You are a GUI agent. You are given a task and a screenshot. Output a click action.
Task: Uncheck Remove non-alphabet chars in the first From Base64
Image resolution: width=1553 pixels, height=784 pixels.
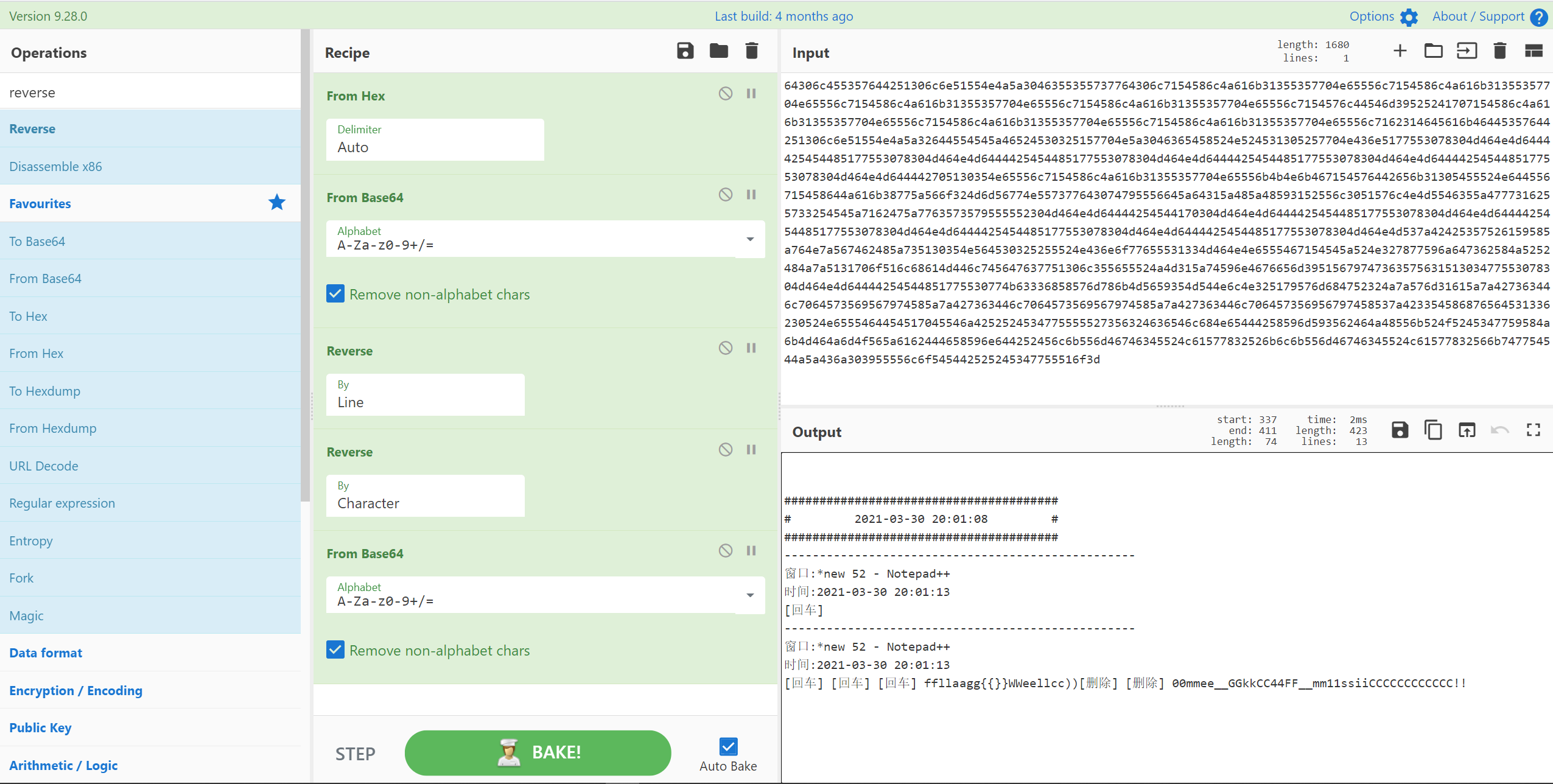335,294
